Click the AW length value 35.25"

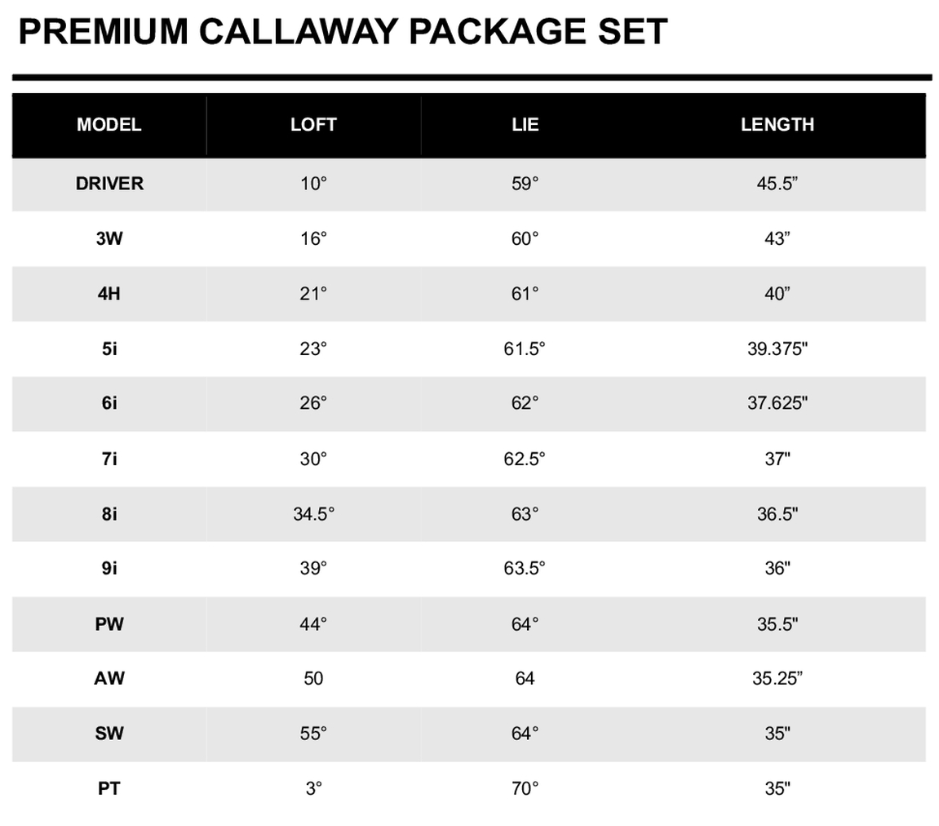pyautogui.click(x=777, y=679)
